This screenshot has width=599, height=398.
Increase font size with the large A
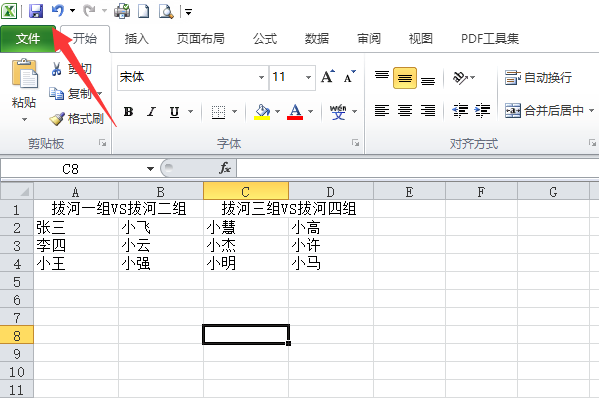(327, 77)
